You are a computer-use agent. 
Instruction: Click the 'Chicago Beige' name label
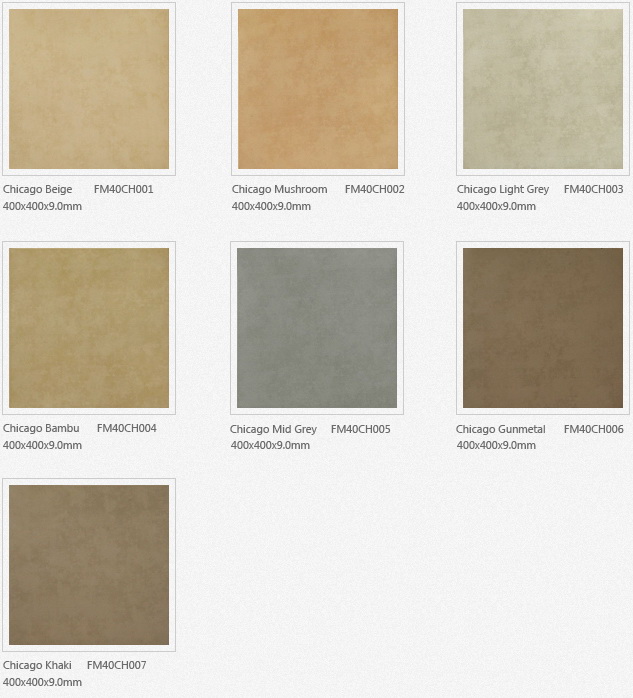(37, 190)
